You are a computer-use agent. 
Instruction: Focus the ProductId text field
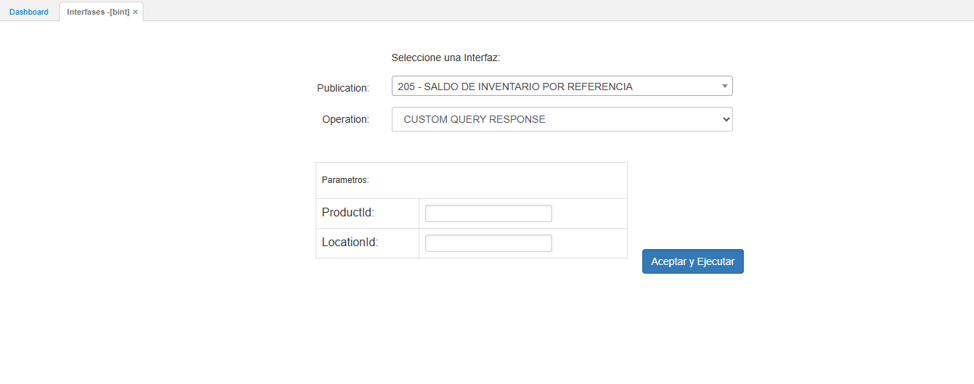click(488, 214)
